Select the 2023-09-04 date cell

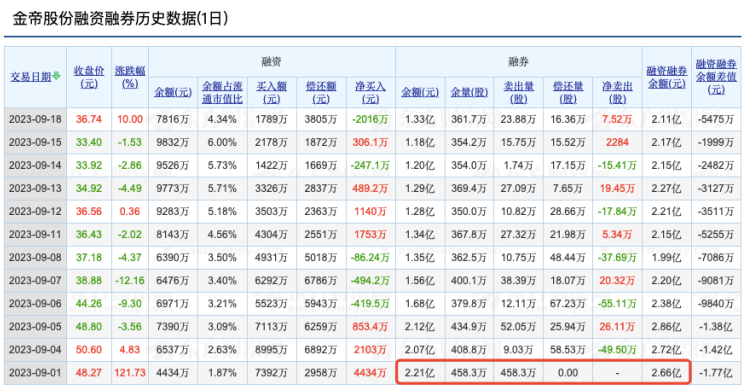click(x=35, y=350)
